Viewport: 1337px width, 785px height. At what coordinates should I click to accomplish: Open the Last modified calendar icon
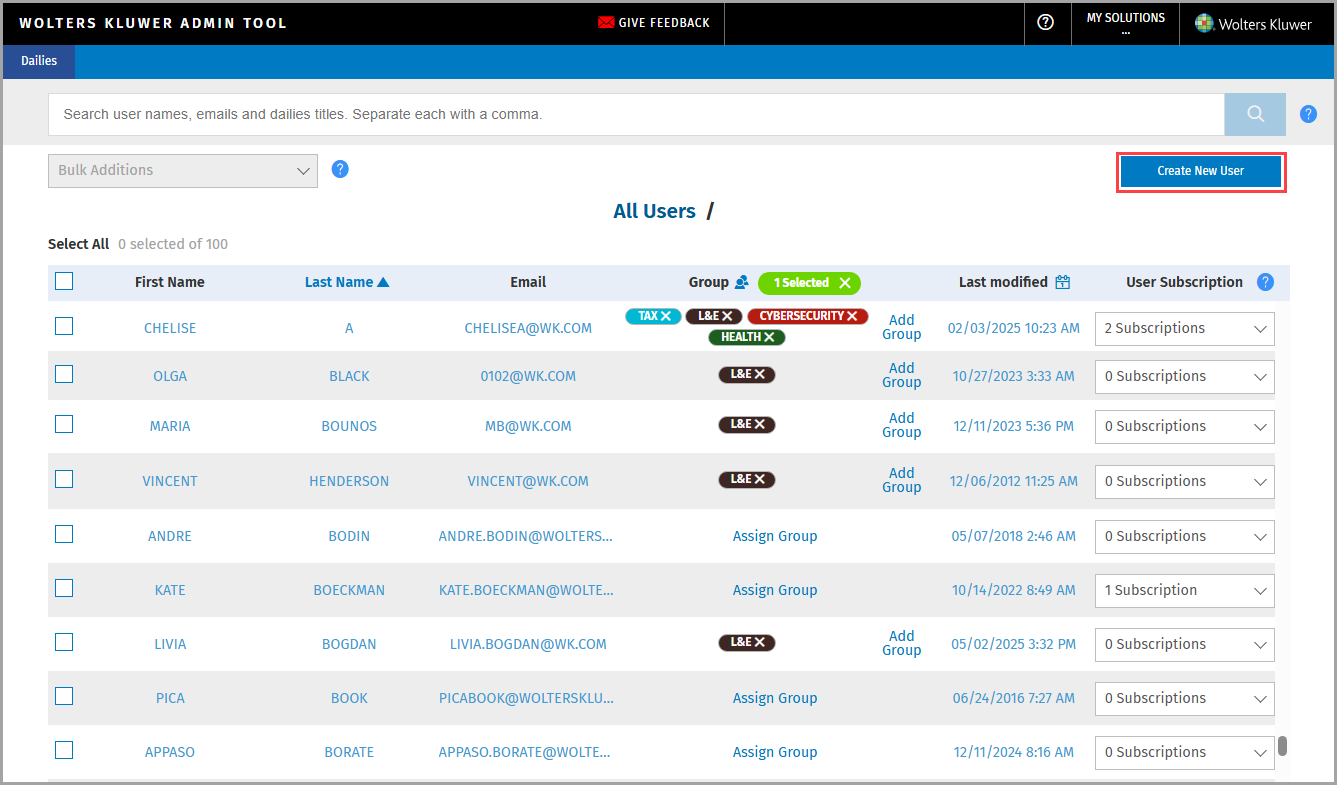coord(1063,282)
